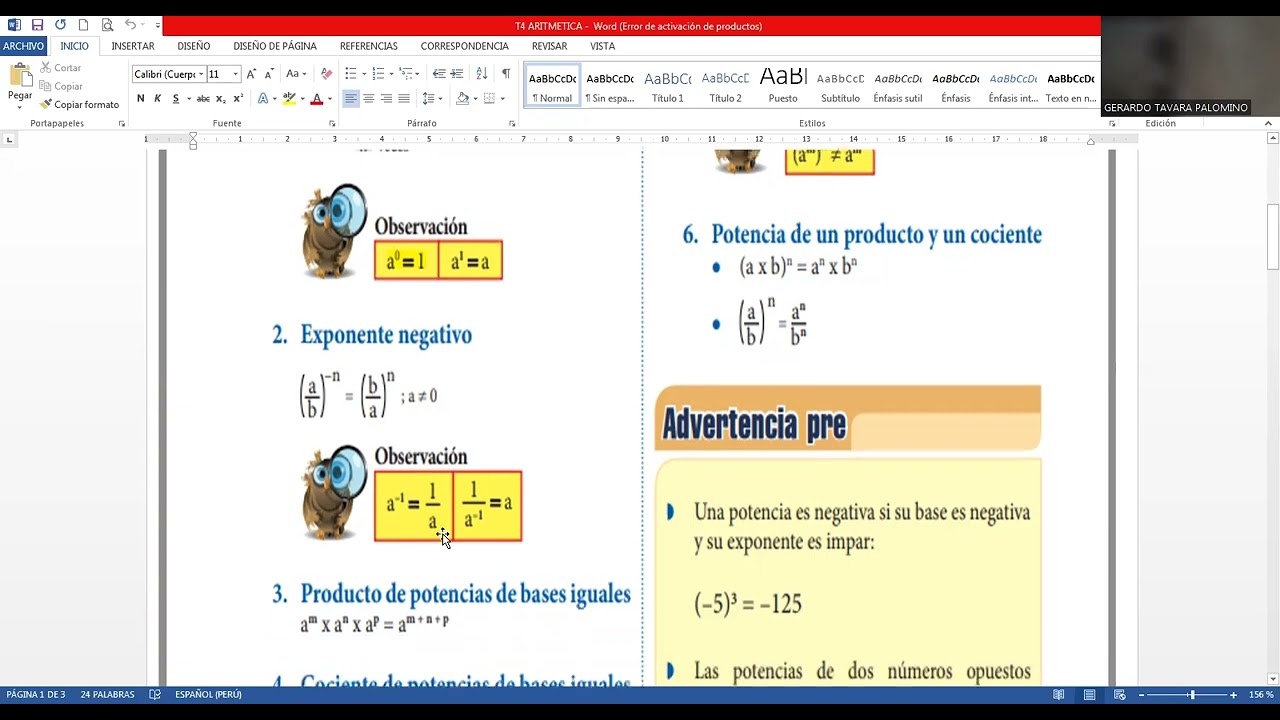Sort text alphabetically icon
This screenshot has width=1280, height=720.
tap(482, 74)
